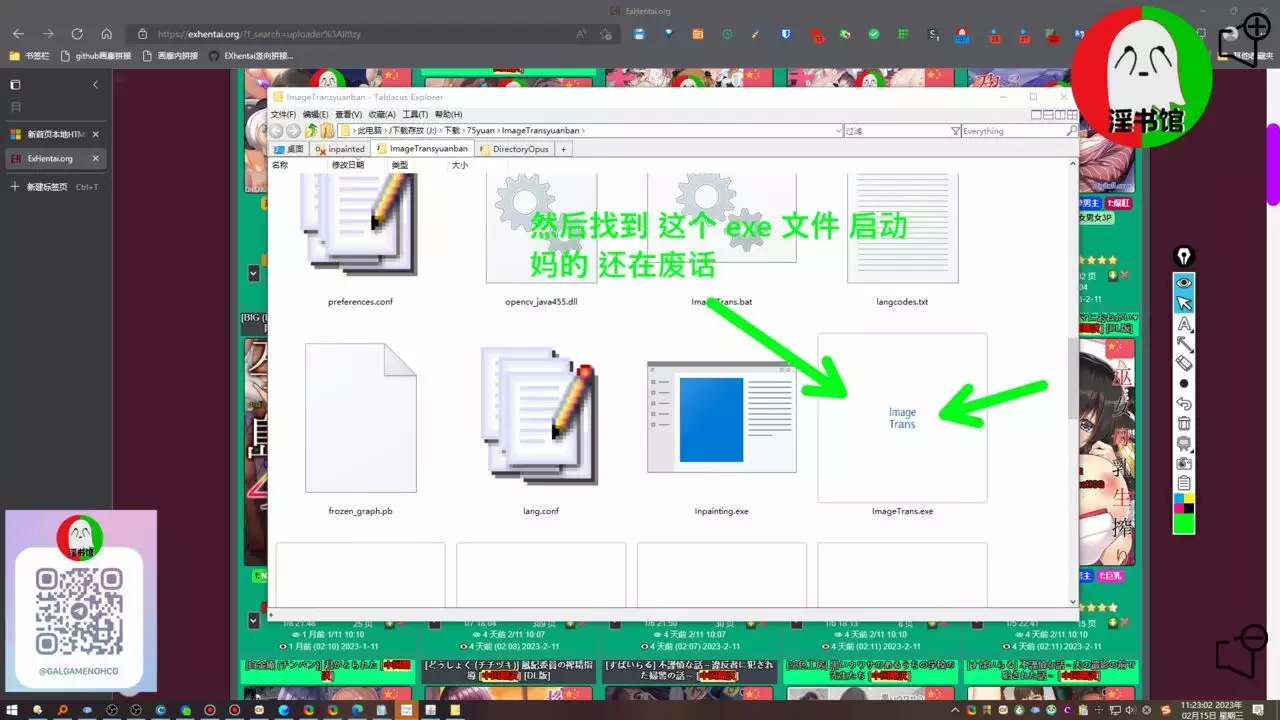Click the undo arrow in annotation toolbar
The image size is (1280, 720).
[1184, 404]
